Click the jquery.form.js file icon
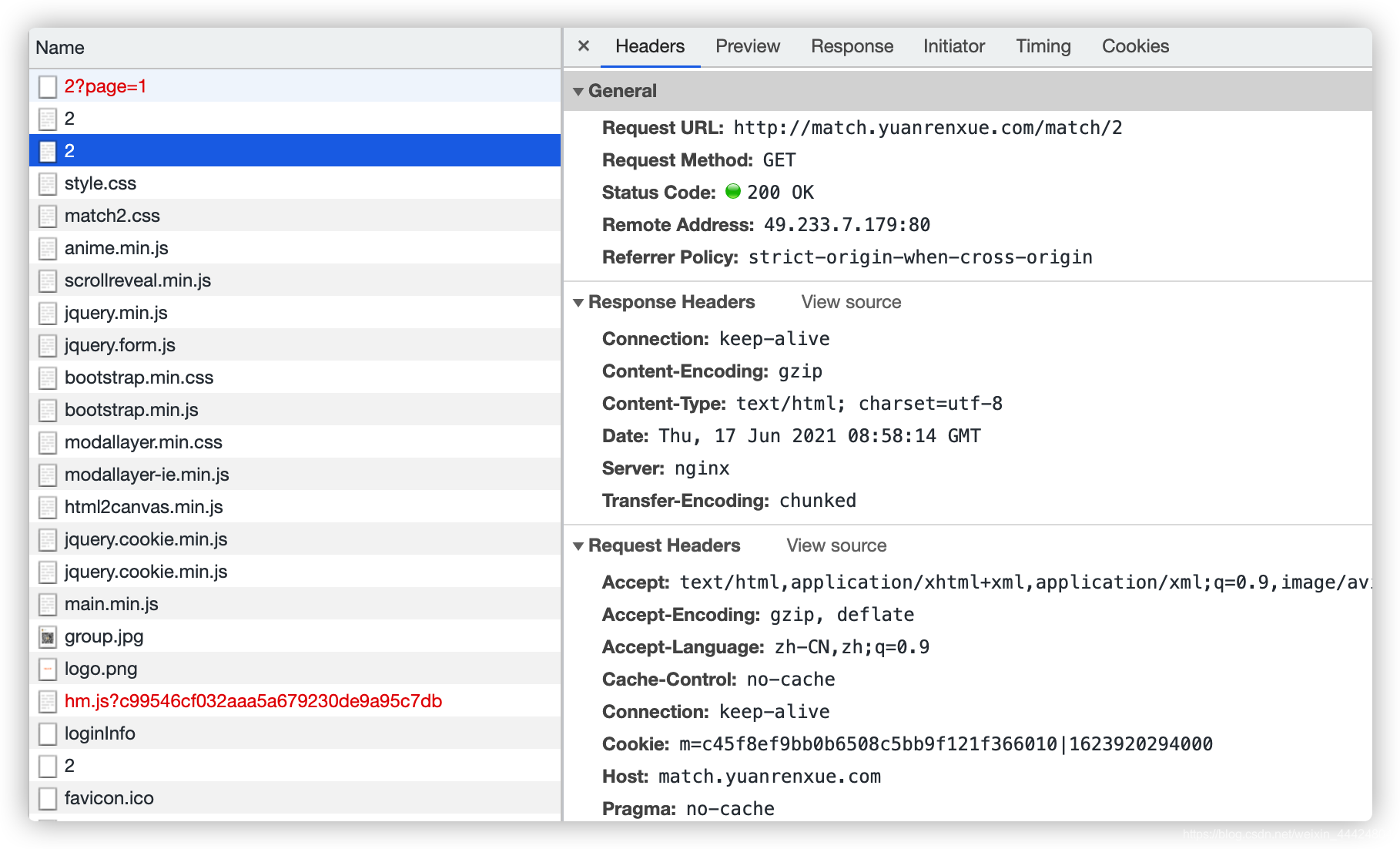The height and width of the screenshot is (849, 1400). coord(48,345)
